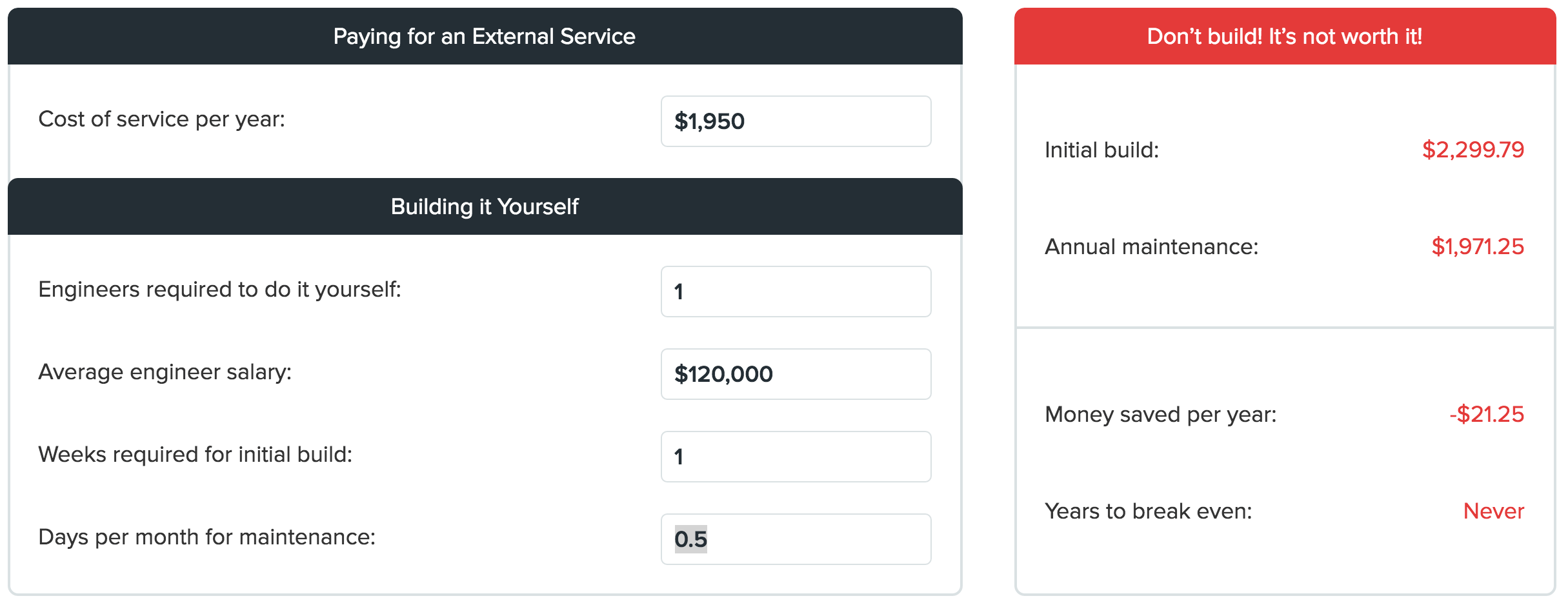Click the "Average engineer salary" label

(x=165, y=372)
